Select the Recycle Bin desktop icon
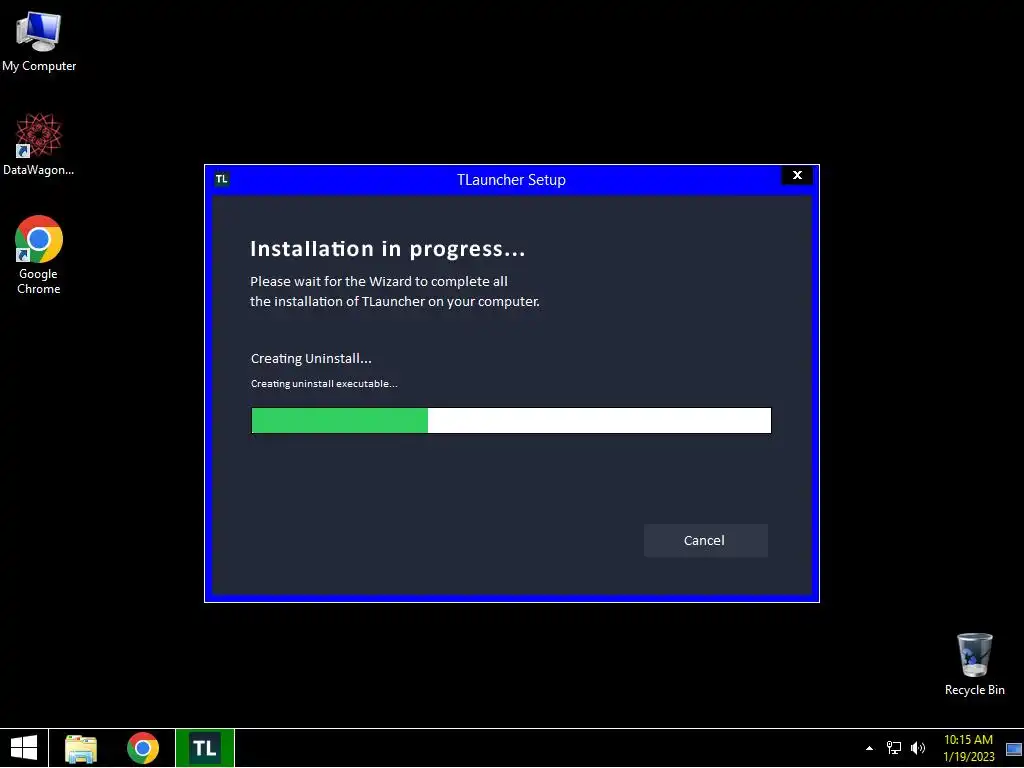The height and width of the screenshot is (768, 1024). point(974,665)
